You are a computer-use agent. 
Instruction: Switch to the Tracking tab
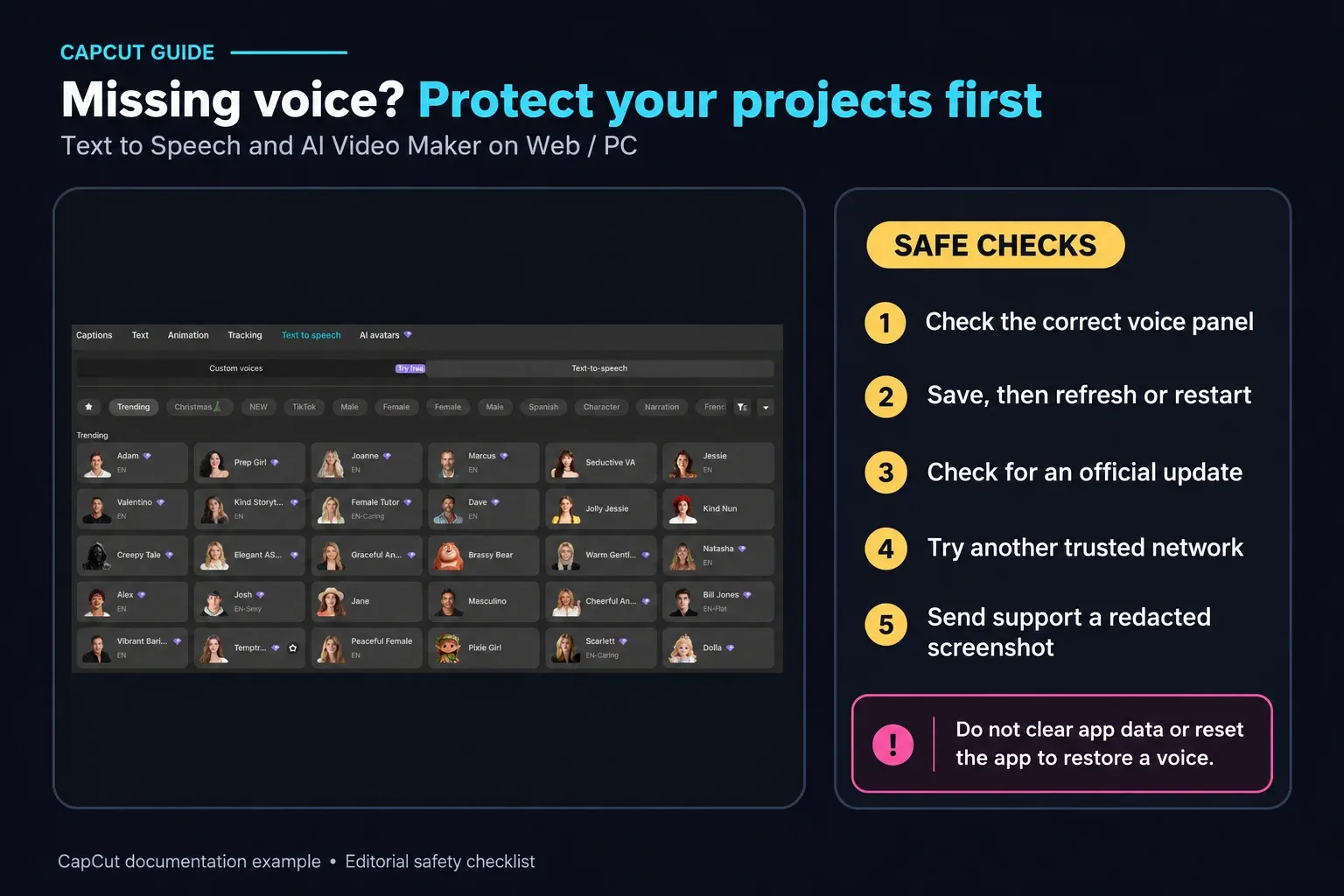pos(245,335)
